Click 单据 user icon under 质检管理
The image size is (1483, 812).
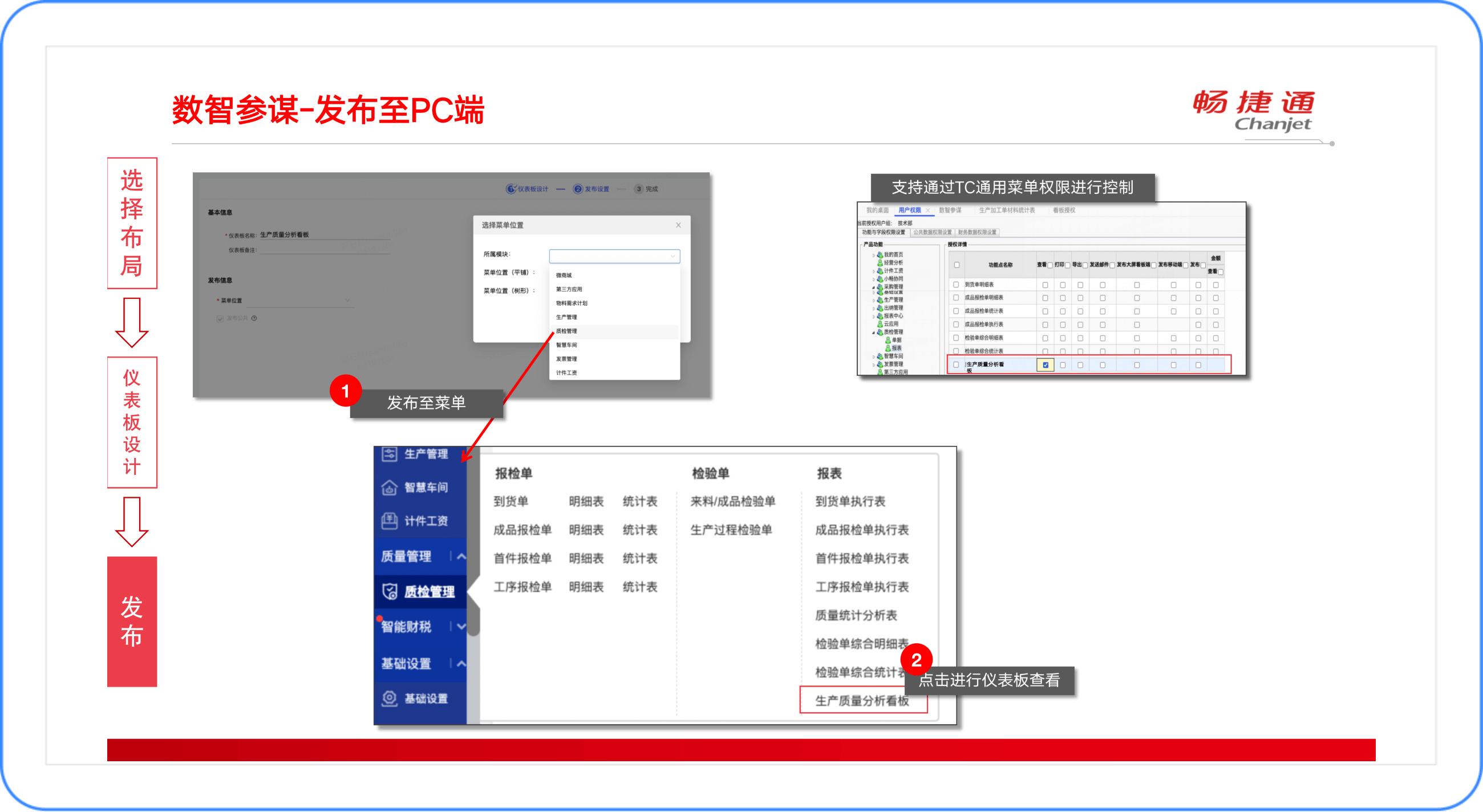point(888,340)
